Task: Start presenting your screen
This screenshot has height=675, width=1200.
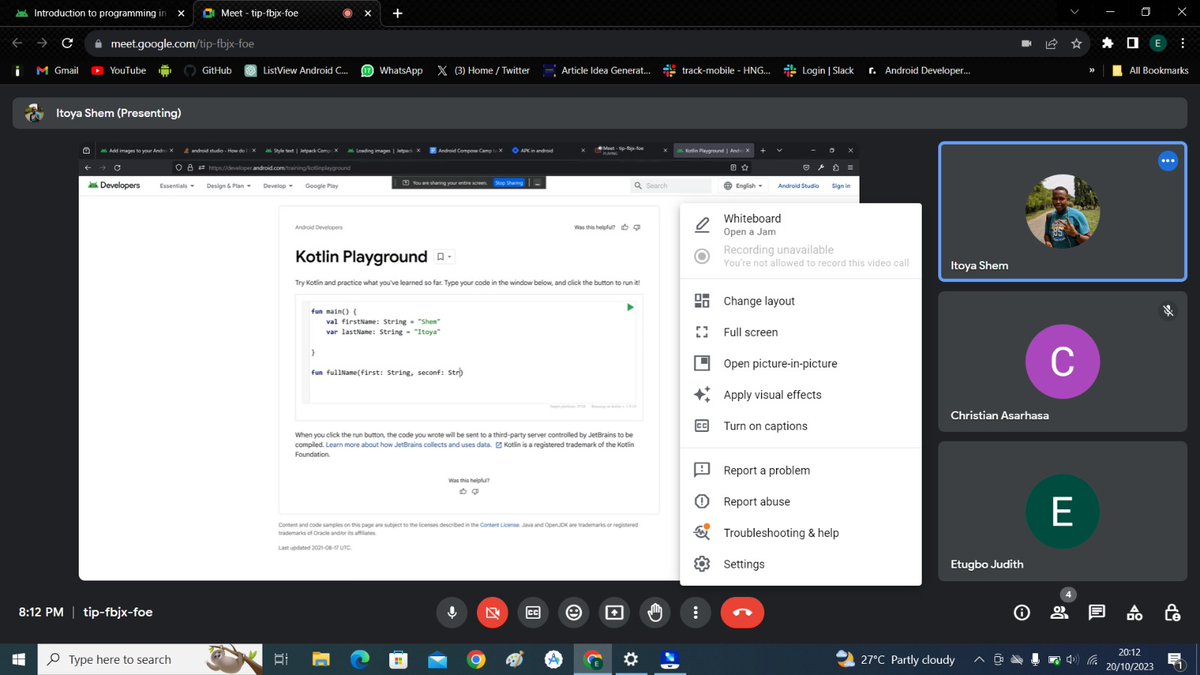Action: click(614, 612)
